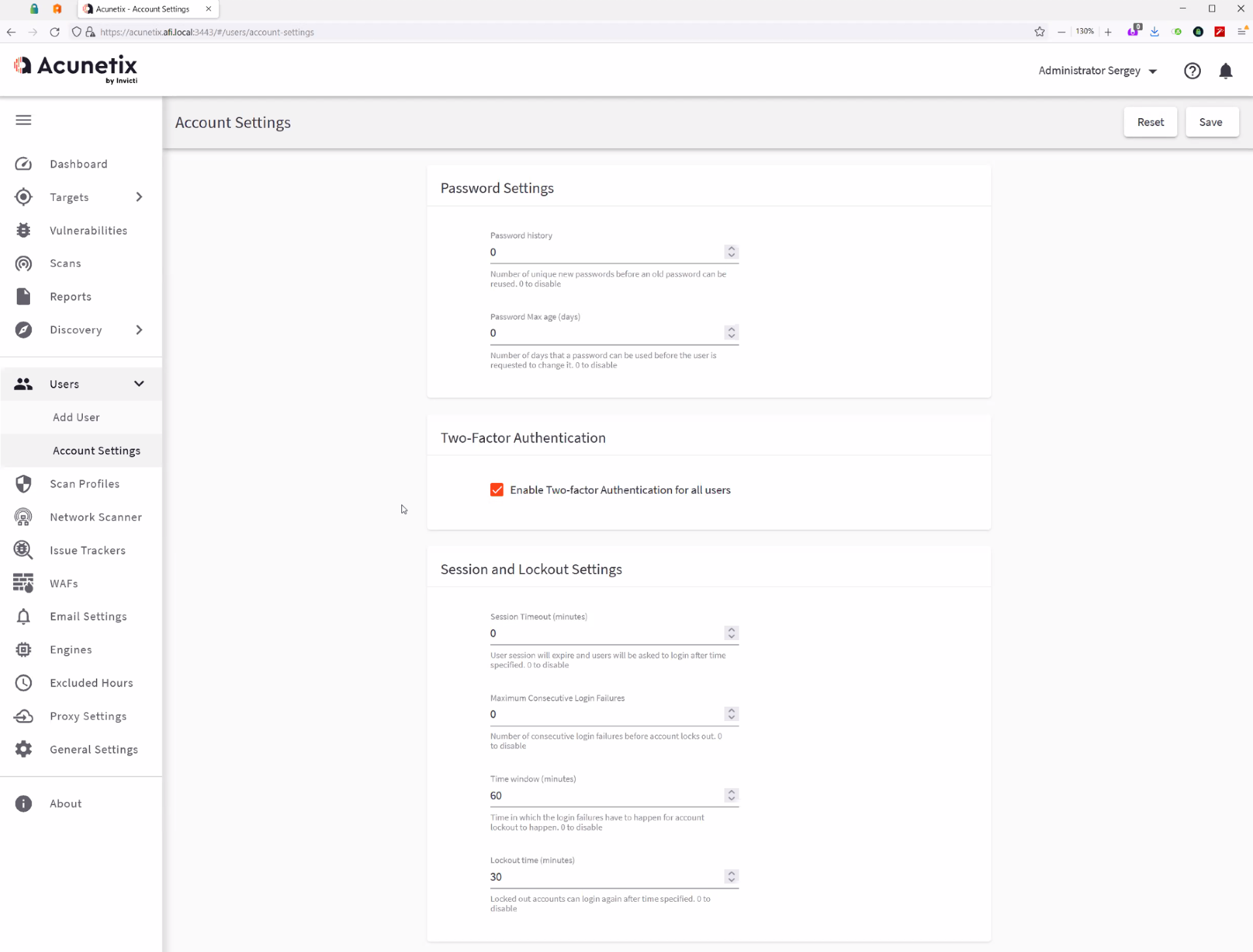This screenshot has width=1253, height=952.
Task: Open Administrator Sergey user dropdown
Action: coord(1098,71)
